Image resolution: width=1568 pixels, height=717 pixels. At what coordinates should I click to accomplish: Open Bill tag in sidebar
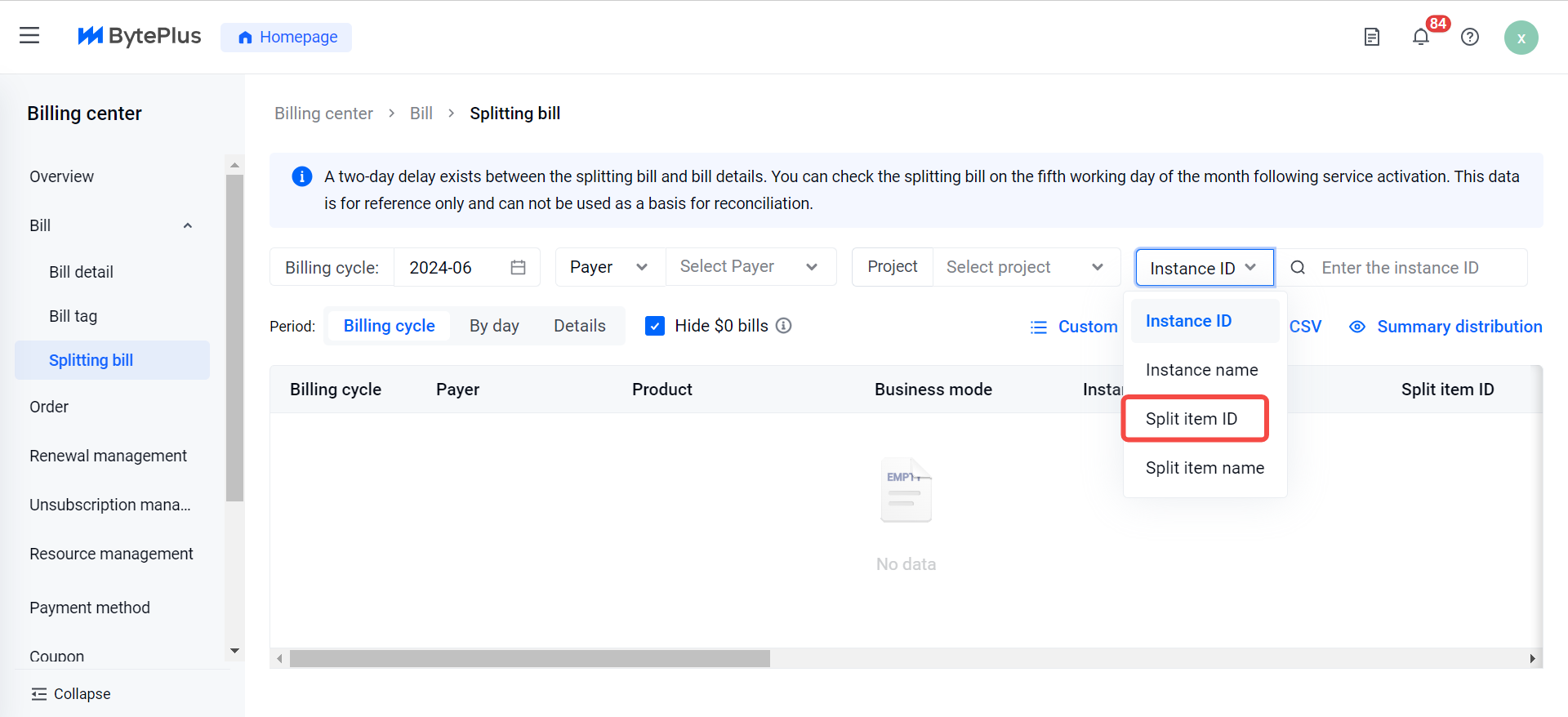point(73,316)
